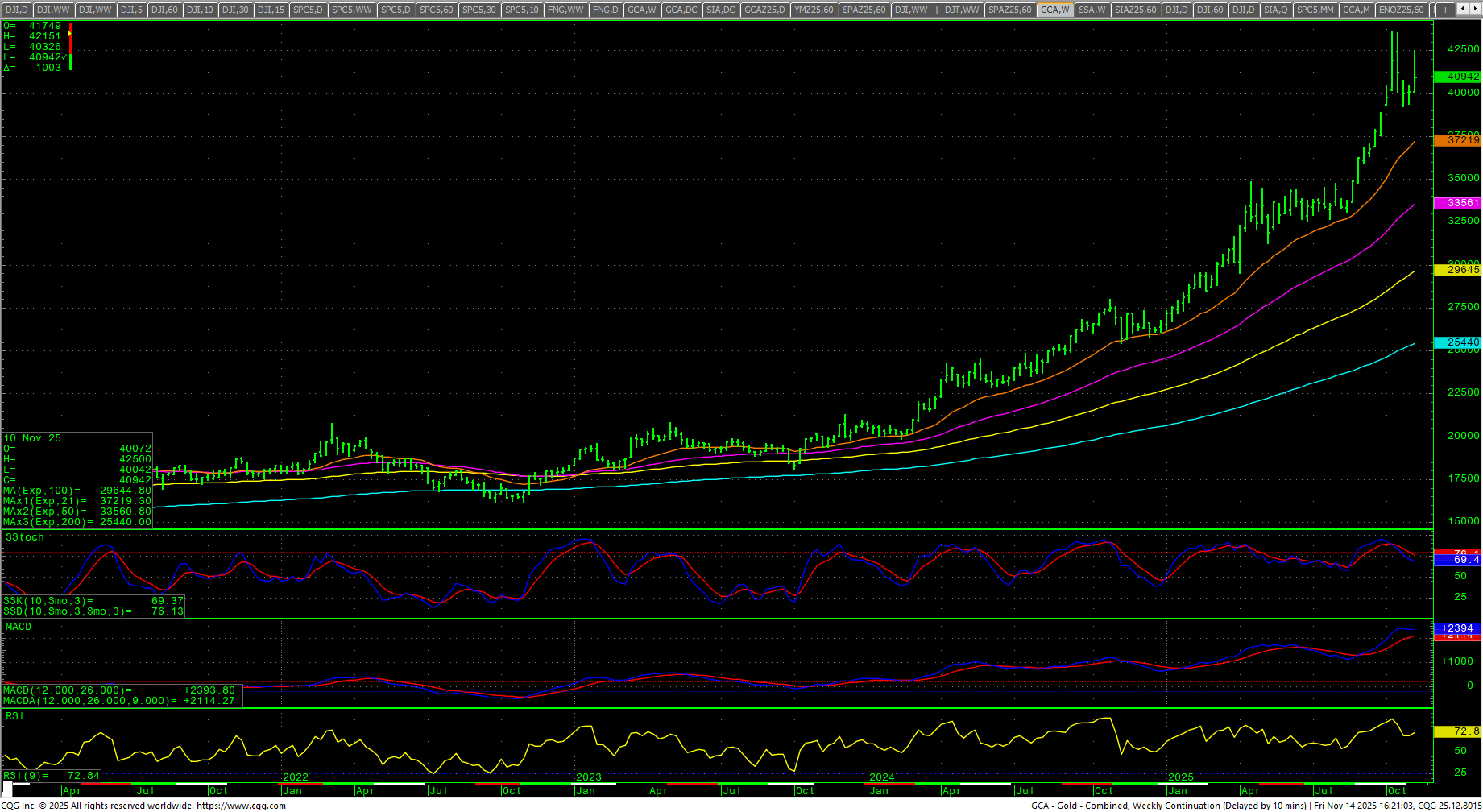The image size is (1483, 812).
Task: Switch to the GCA,M tab
Action: pyautogui.click(x=1356, y=10)
